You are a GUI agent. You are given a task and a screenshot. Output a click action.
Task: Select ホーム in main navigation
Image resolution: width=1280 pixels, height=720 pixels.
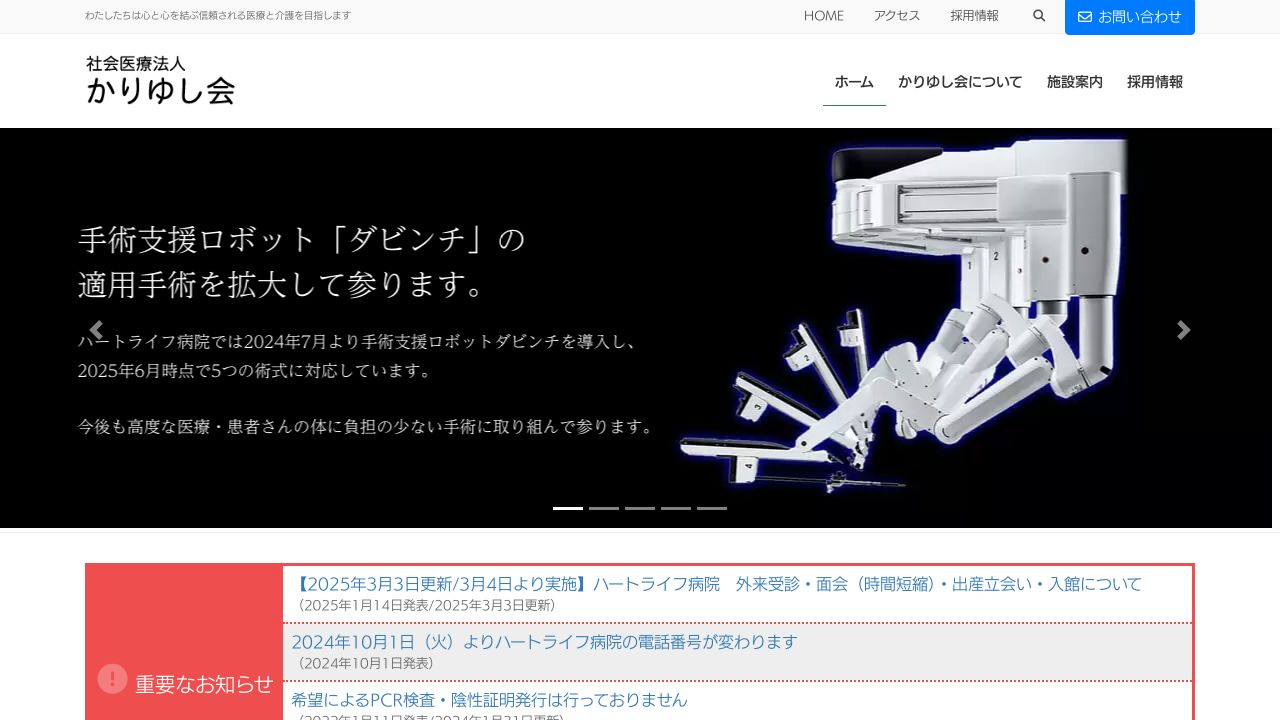tap(854, 82)
